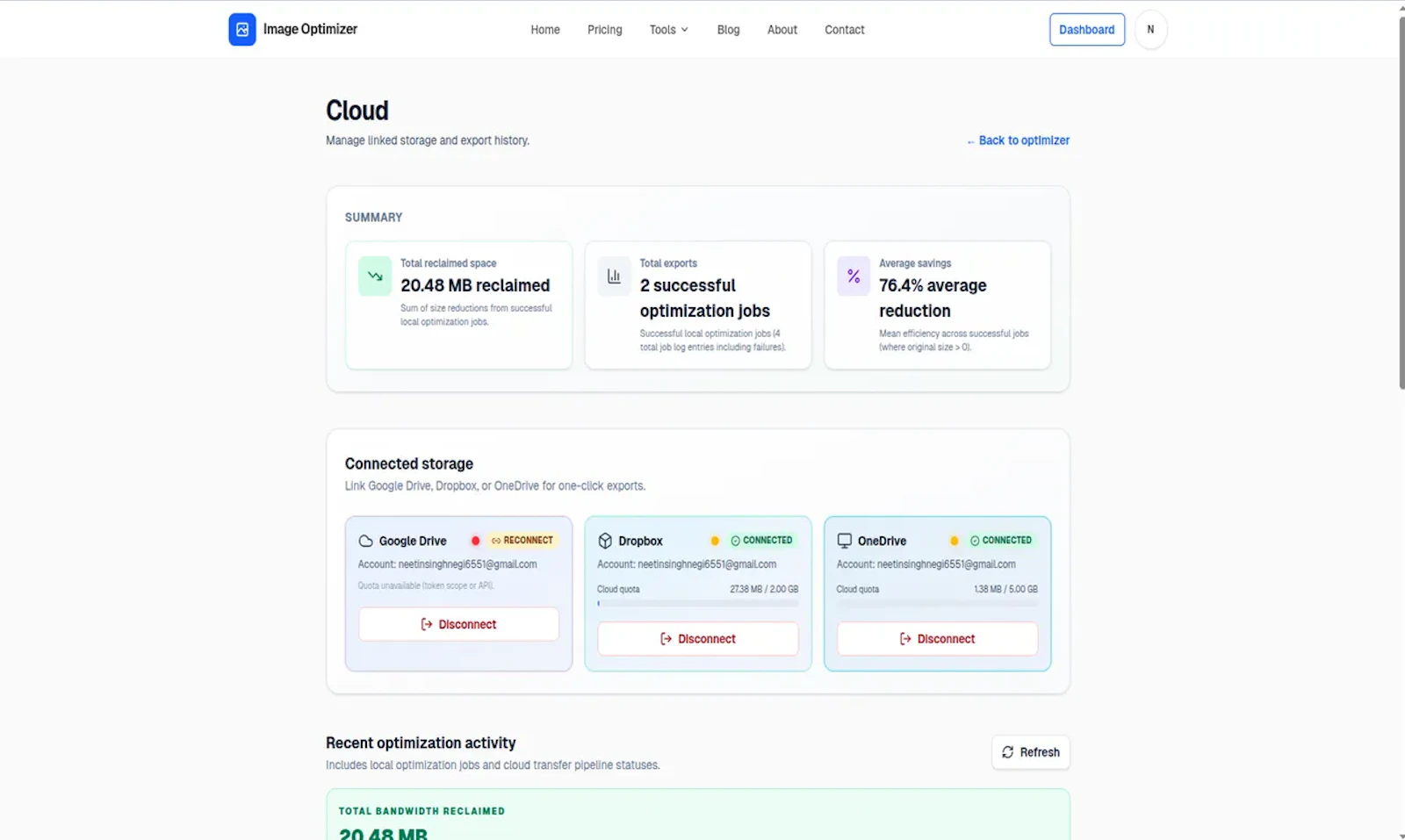Go to Pricing page
The height and width of the screenshot is (840, 1405).
tap(605, 30)
